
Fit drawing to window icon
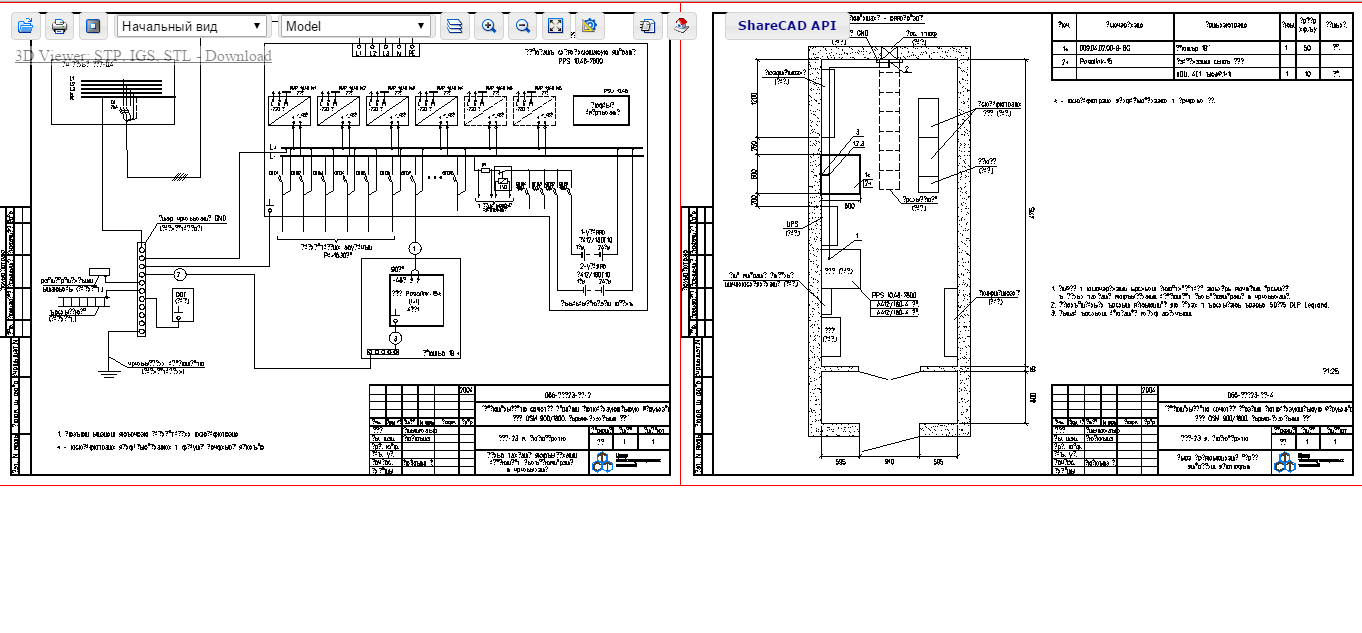[556, 26]
